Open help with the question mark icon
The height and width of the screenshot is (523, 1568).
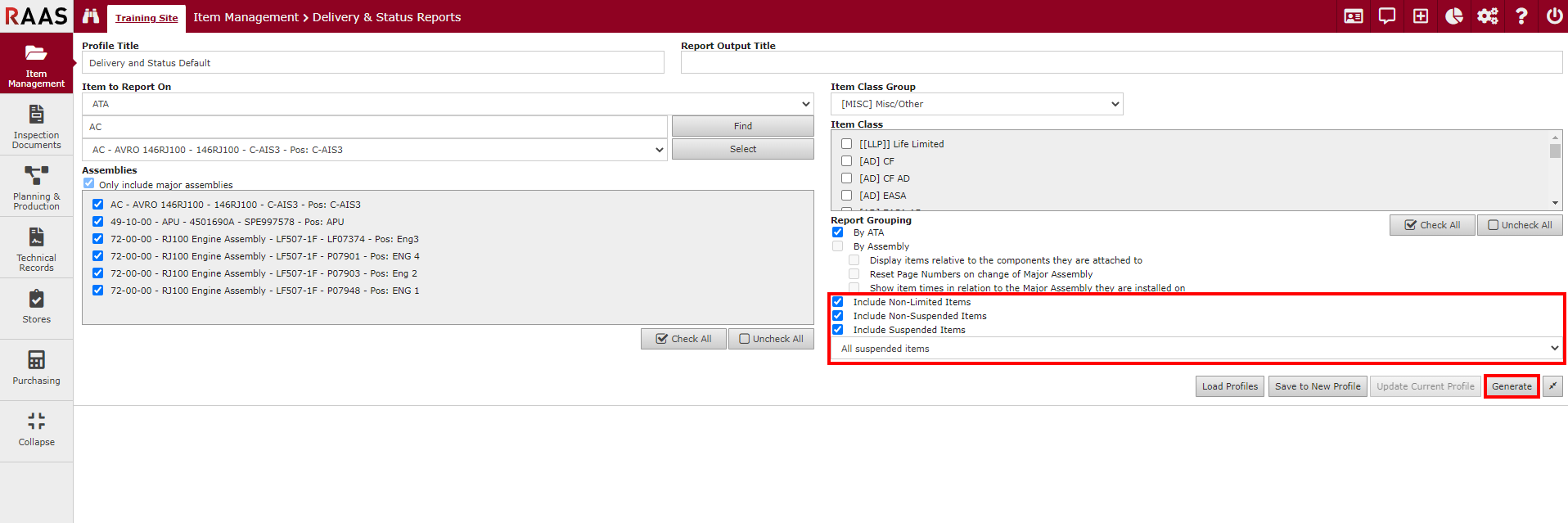[1521, 16]
